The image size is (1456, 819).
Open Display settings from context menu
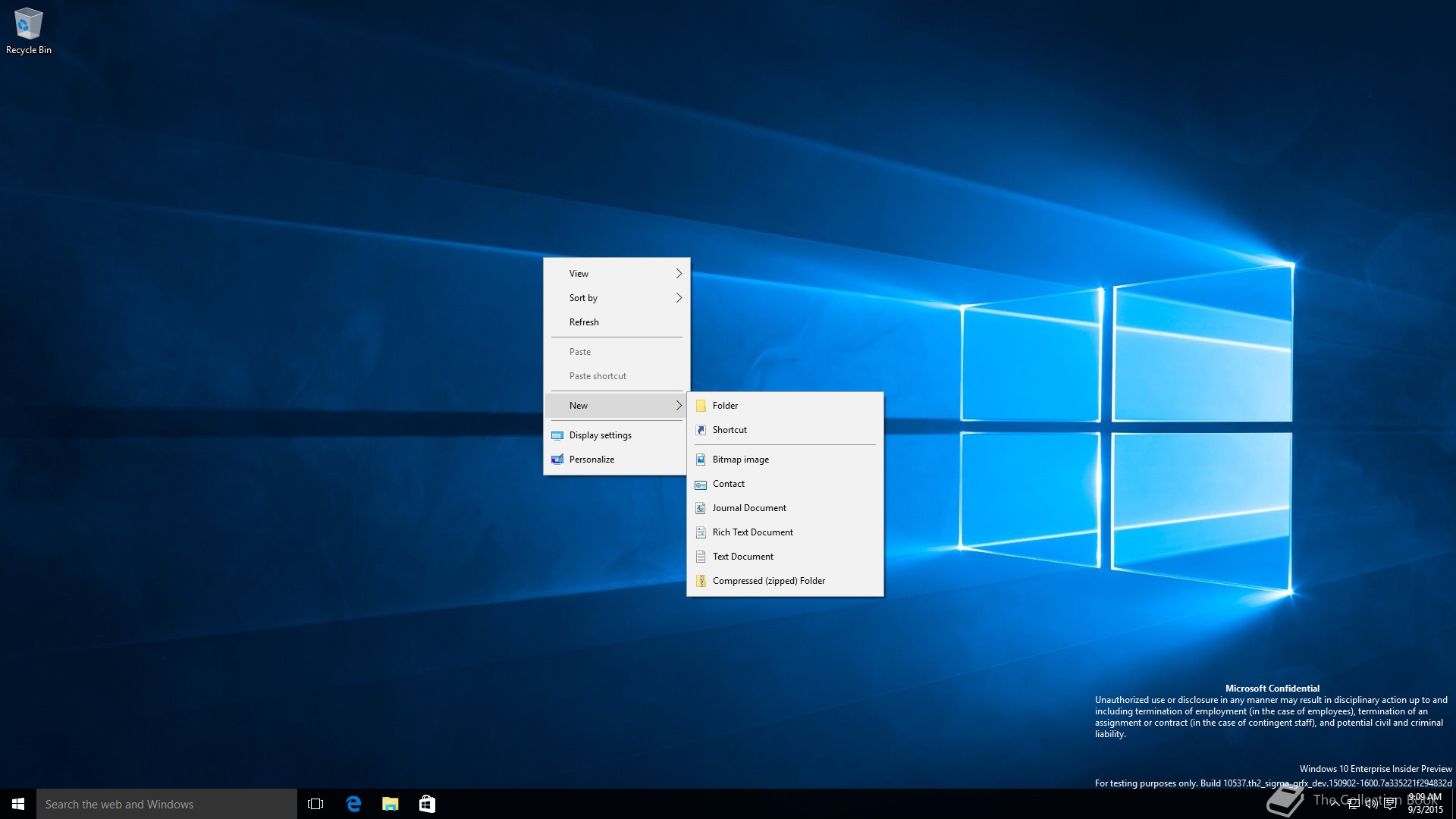tap(617, 435)
